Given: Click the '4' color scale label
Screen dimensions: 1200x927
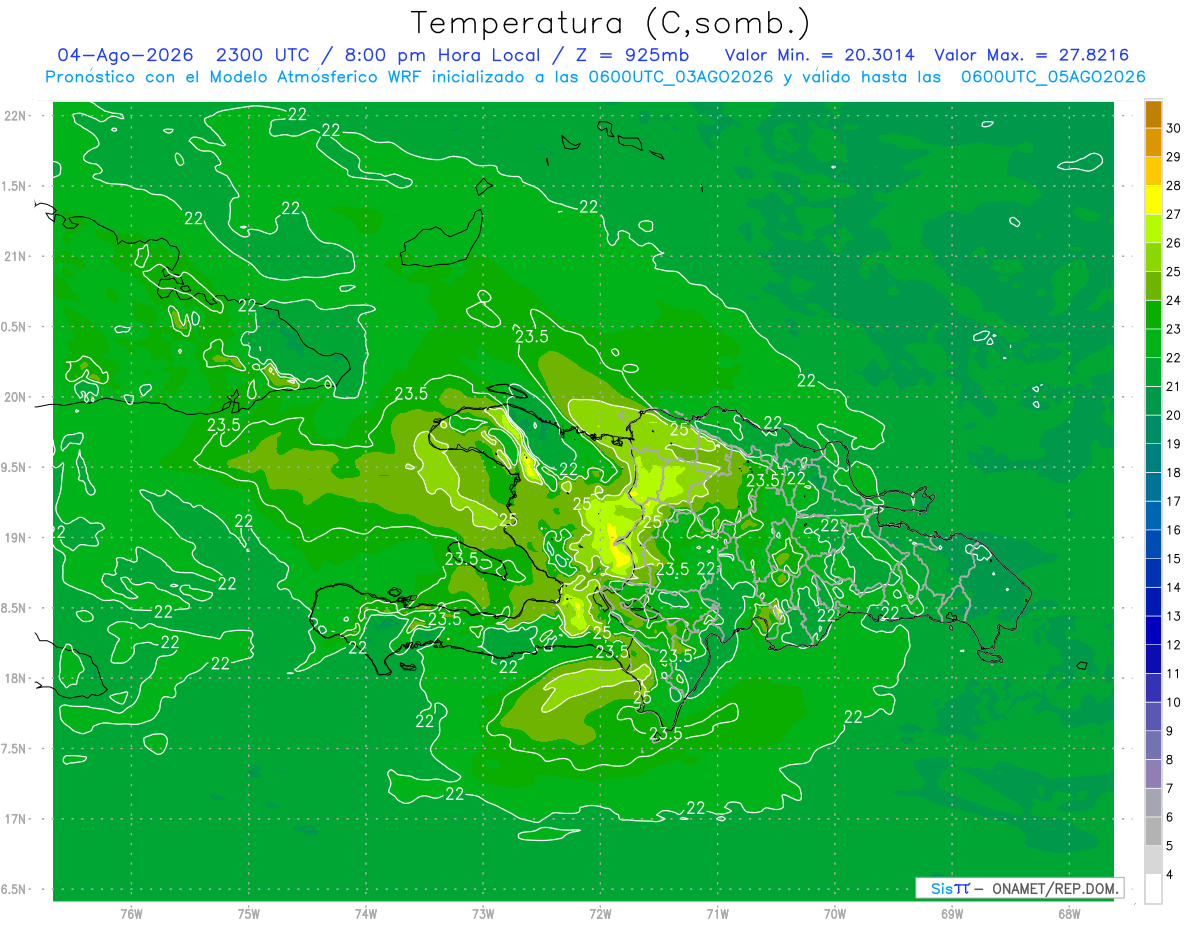Looking at the screenshot, I should click(1171, 875).
